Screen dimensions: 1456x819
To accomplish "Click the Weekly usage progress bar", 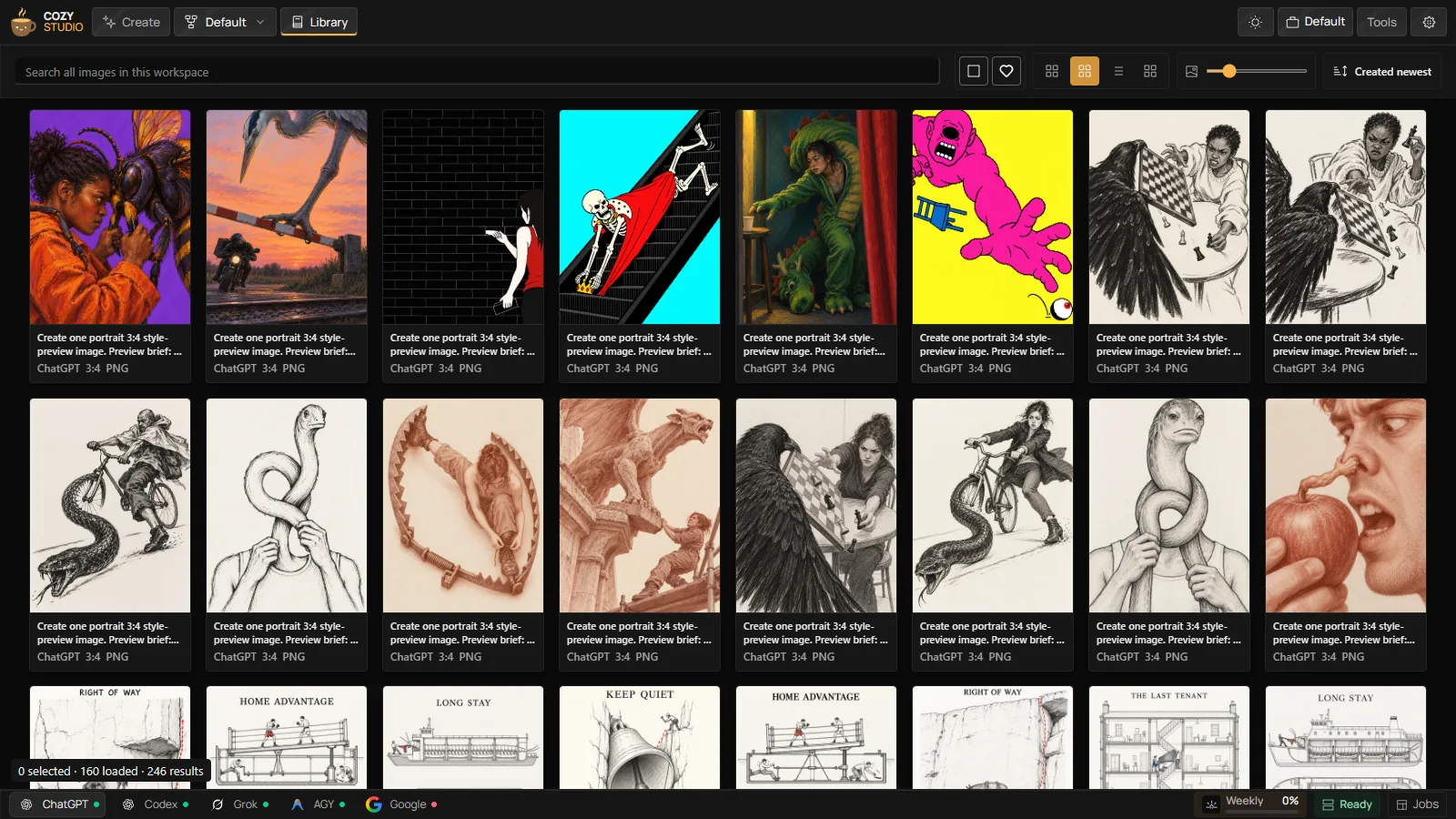I will pos(1262,811).
